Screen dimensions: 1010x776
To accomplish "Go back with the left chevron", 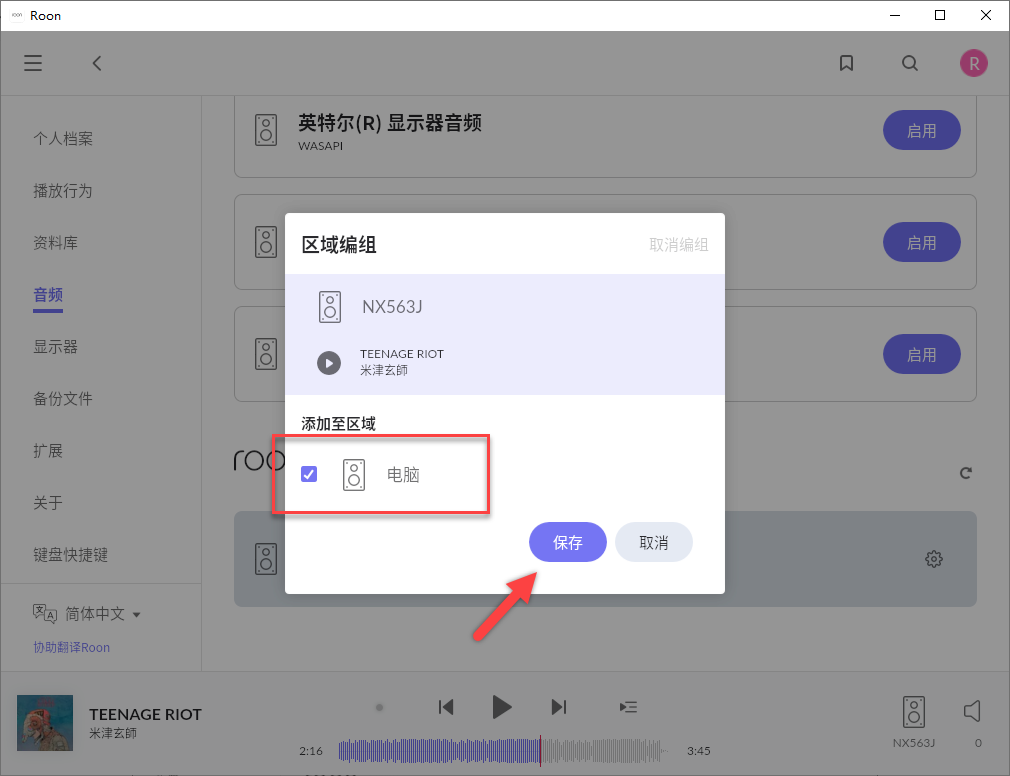I will point(97,63).
